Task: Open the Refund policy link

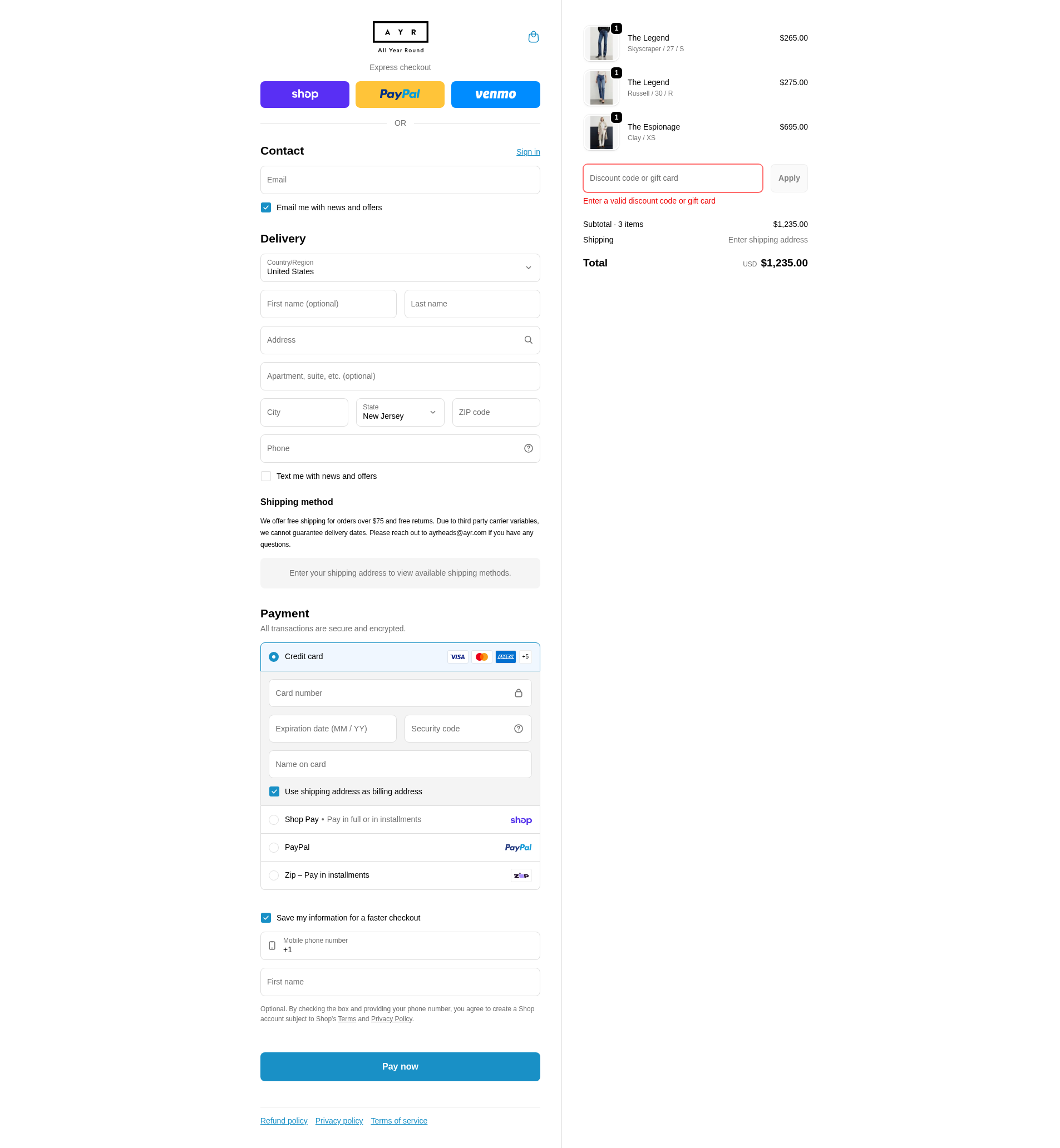Action: pos(283,1121)
